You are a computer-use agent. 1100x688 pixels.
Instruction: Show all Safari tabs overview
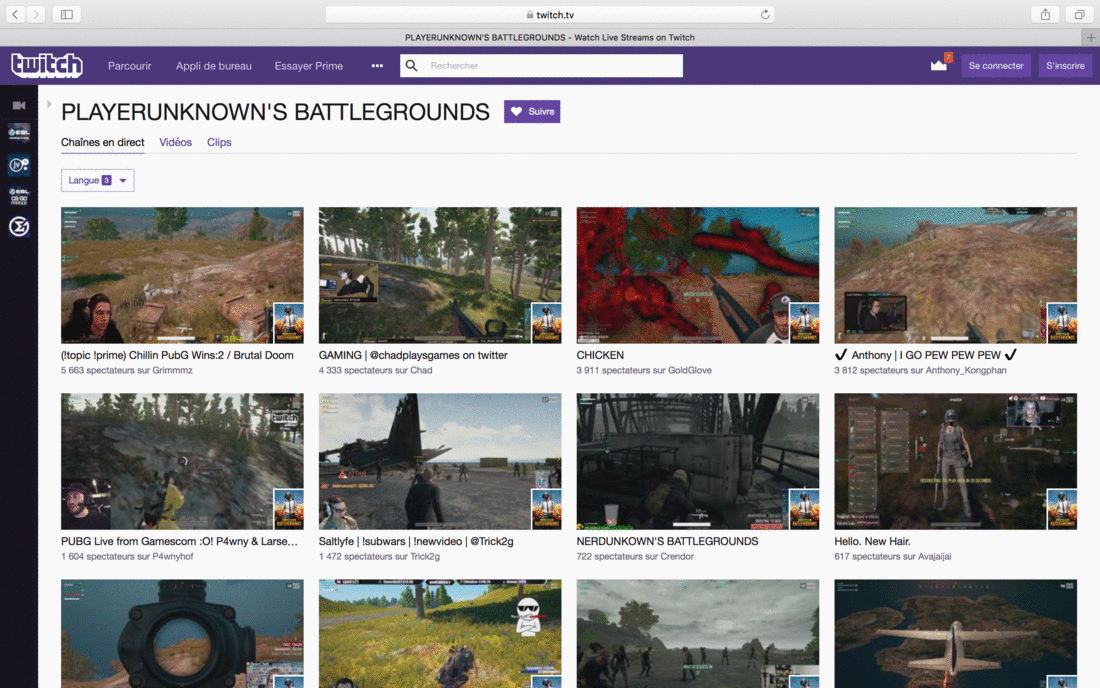point(1079,14)
